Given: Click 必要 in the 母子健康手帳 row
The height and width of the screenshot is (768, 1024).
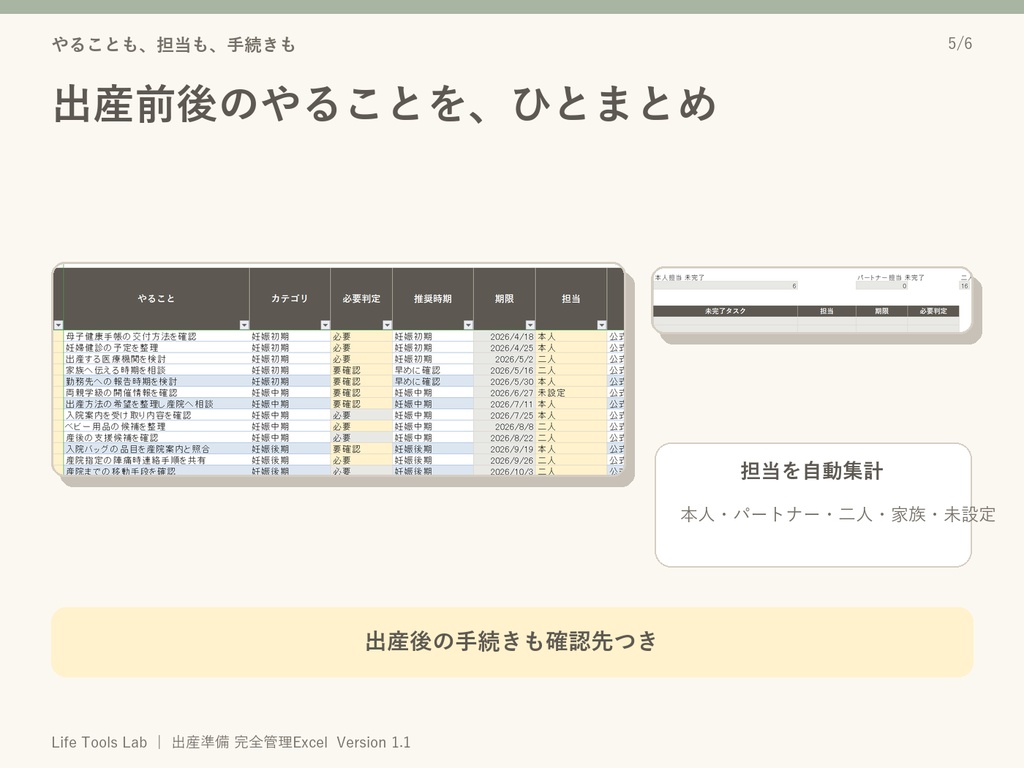Looking at the screenshot, I should coord(361,336).
